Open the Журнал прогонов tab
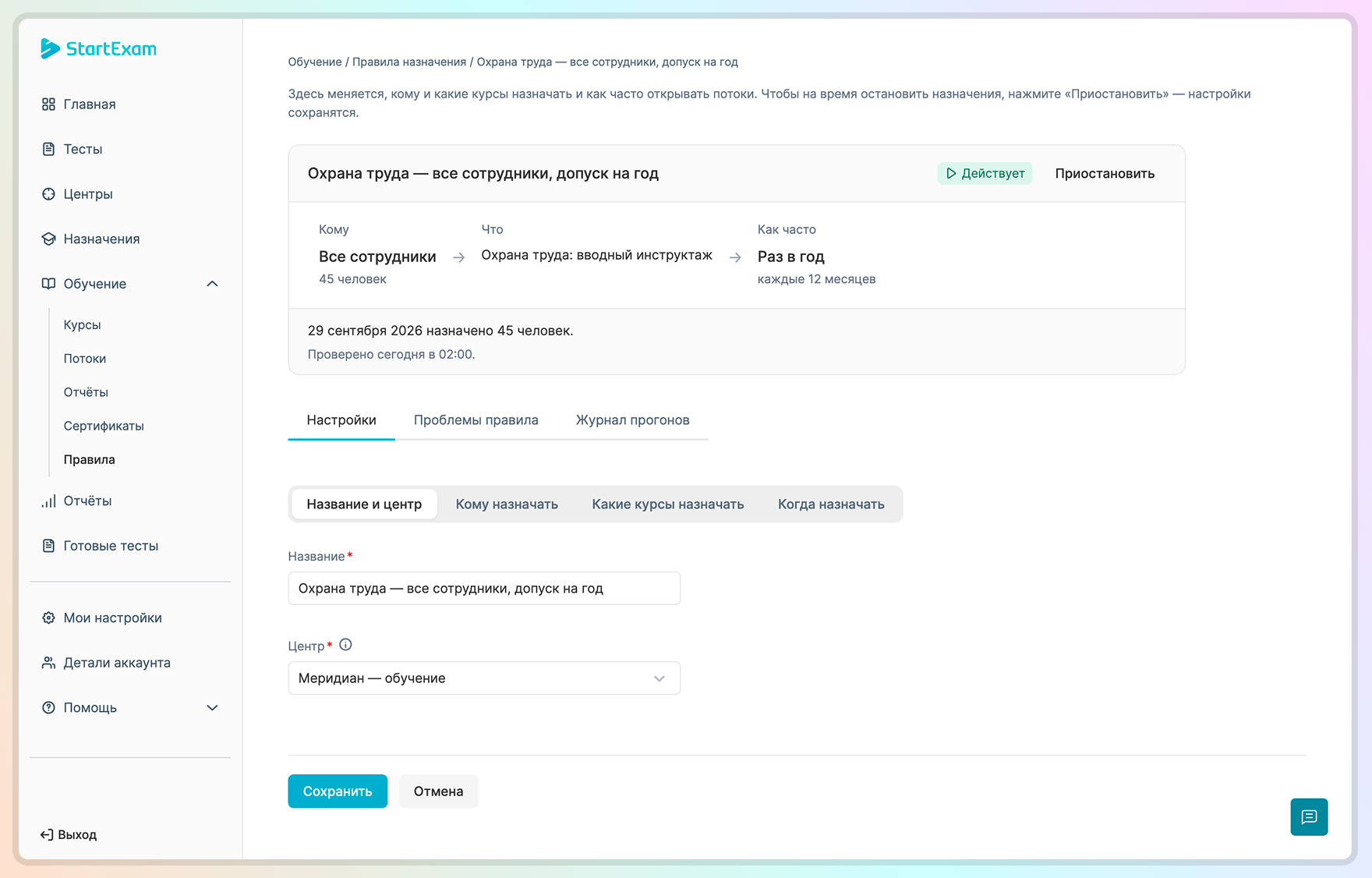Screen dimensions: 1372x878 click(633, 420)
